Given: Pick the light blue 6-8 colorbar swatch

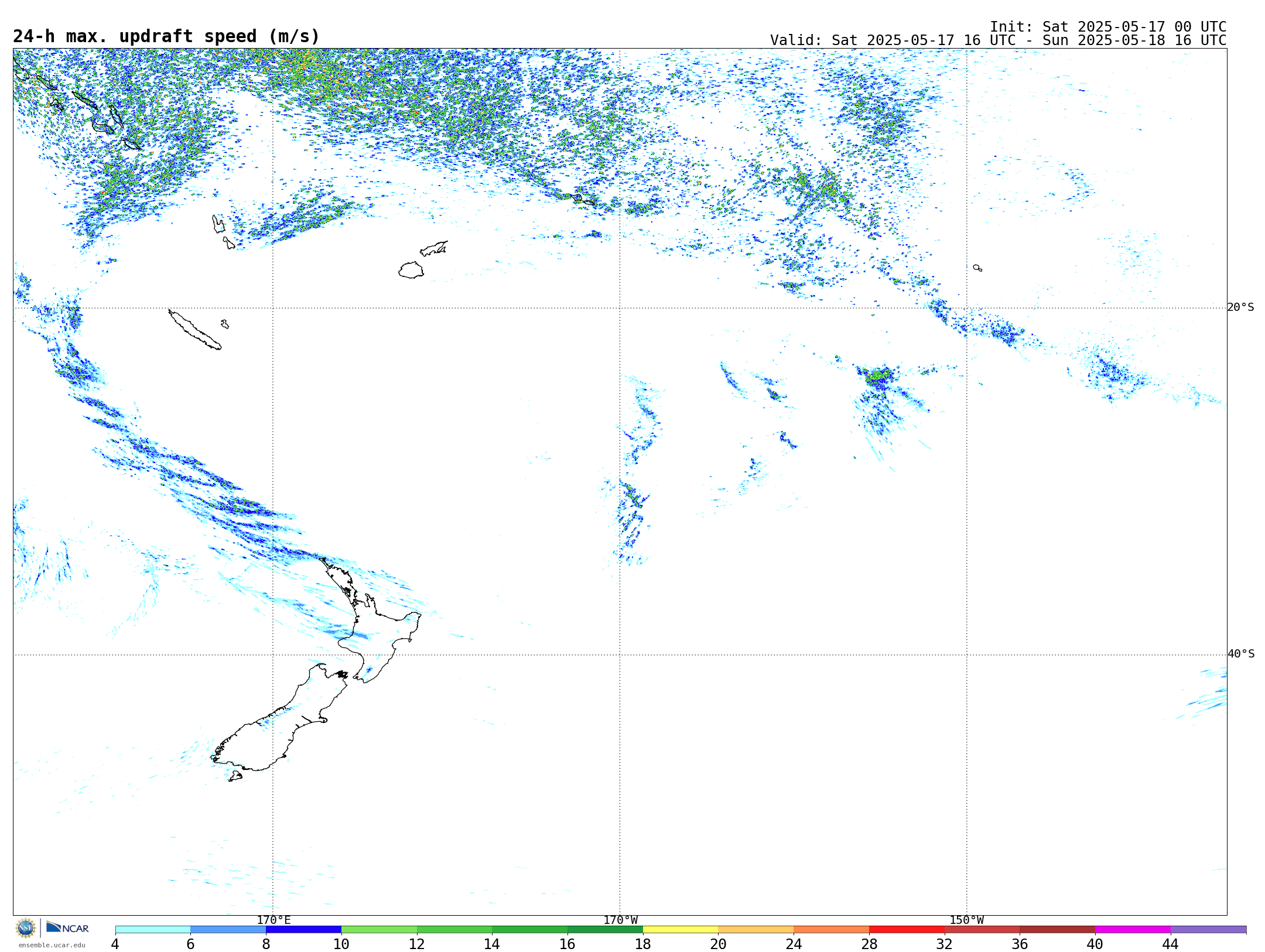Looking at the screenshot, I should [x=228, y=929].
